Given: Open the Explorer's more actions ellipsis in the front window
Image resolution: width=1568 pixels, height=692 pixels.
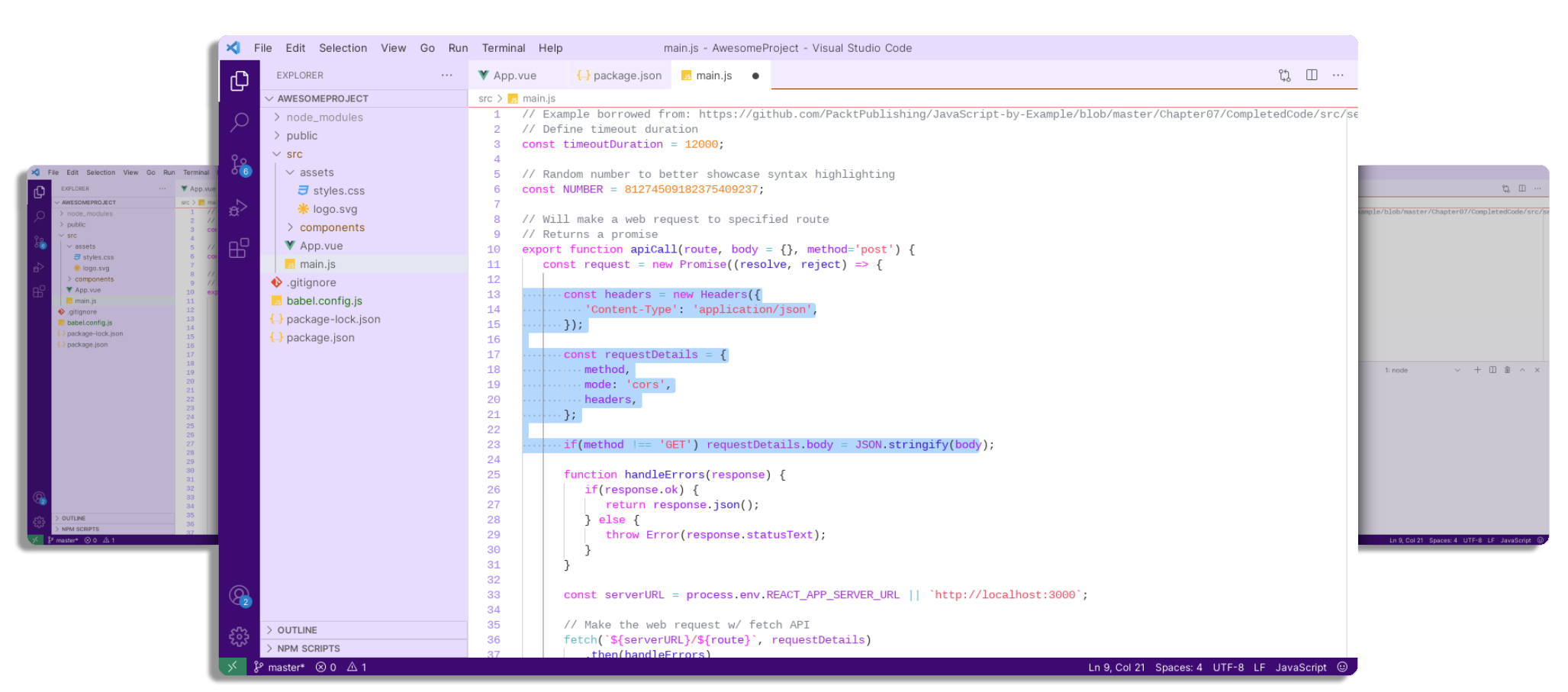Looking at the screenshot, I should point(446,75).
